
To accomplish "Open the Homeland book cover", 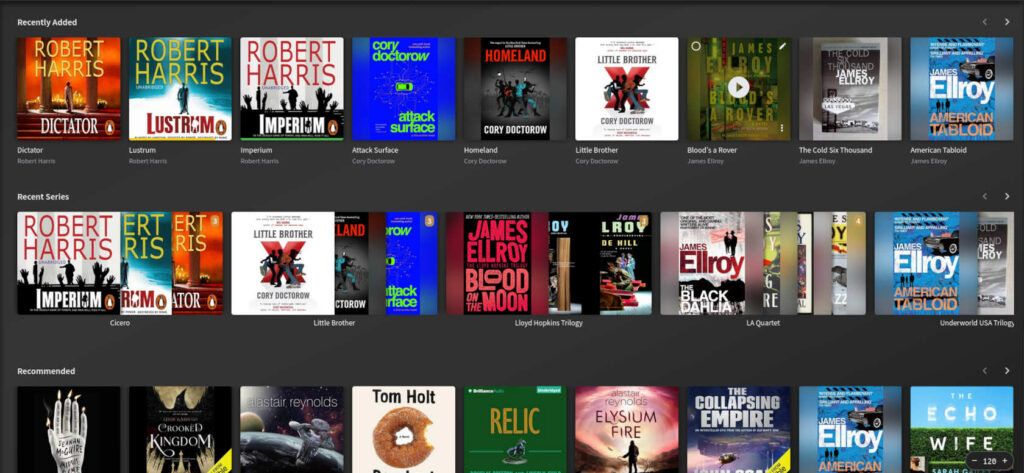I will [515, 89].
